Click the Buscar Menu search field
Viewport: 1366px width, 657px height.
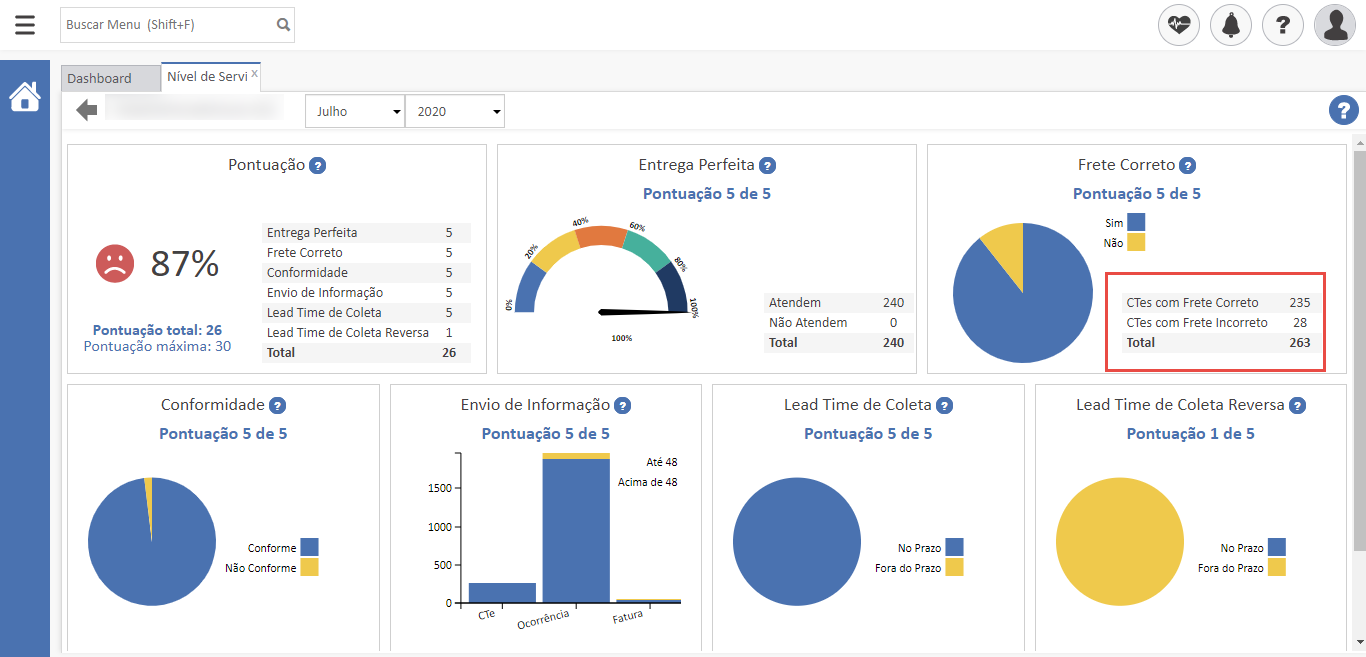point(165,25)
